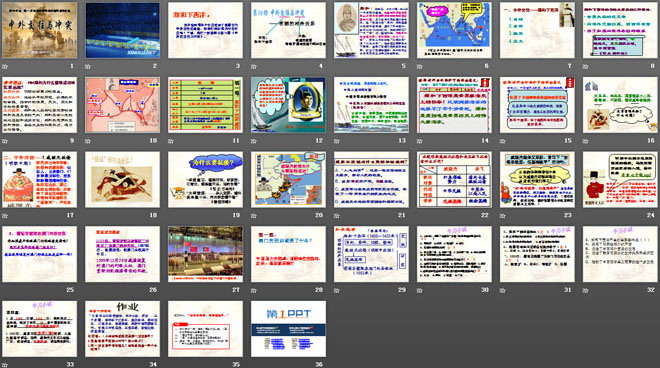Click the animation star under slide 29
Image resolution: width=660 pixels, height=368 pixels.
tap(336, 290)
